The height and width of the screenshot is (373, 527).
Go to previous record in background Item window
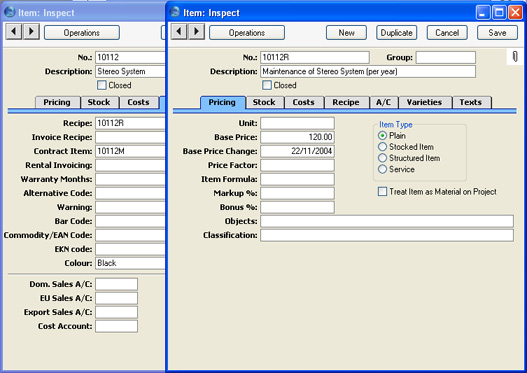tap(14, 32)
